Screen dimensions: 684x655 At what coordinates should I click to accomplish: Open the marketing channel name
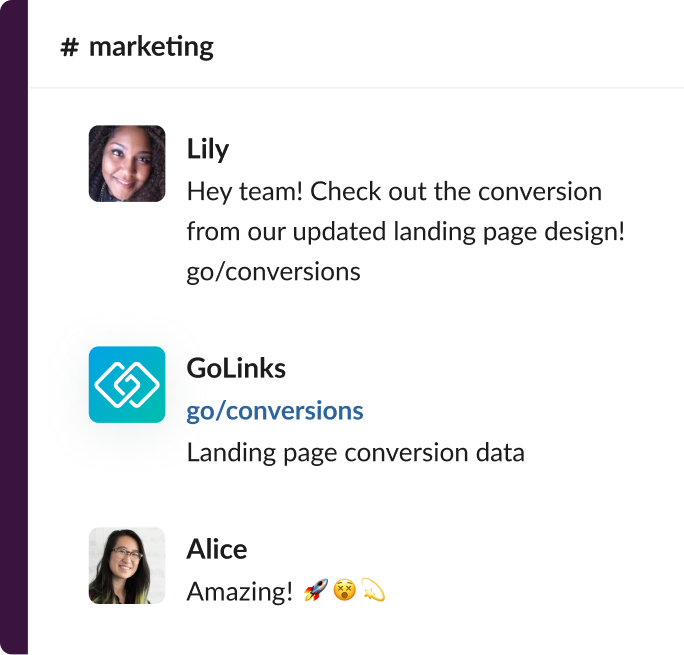point(151,47)
